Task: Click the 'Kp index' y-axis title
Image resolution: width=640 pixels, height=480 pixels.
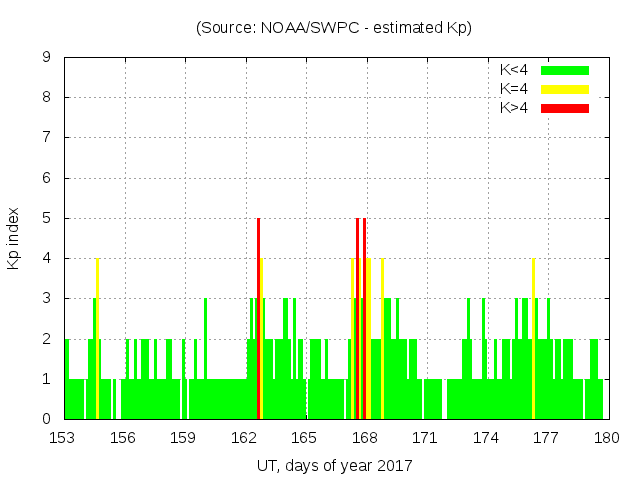Action: (14, 238)
